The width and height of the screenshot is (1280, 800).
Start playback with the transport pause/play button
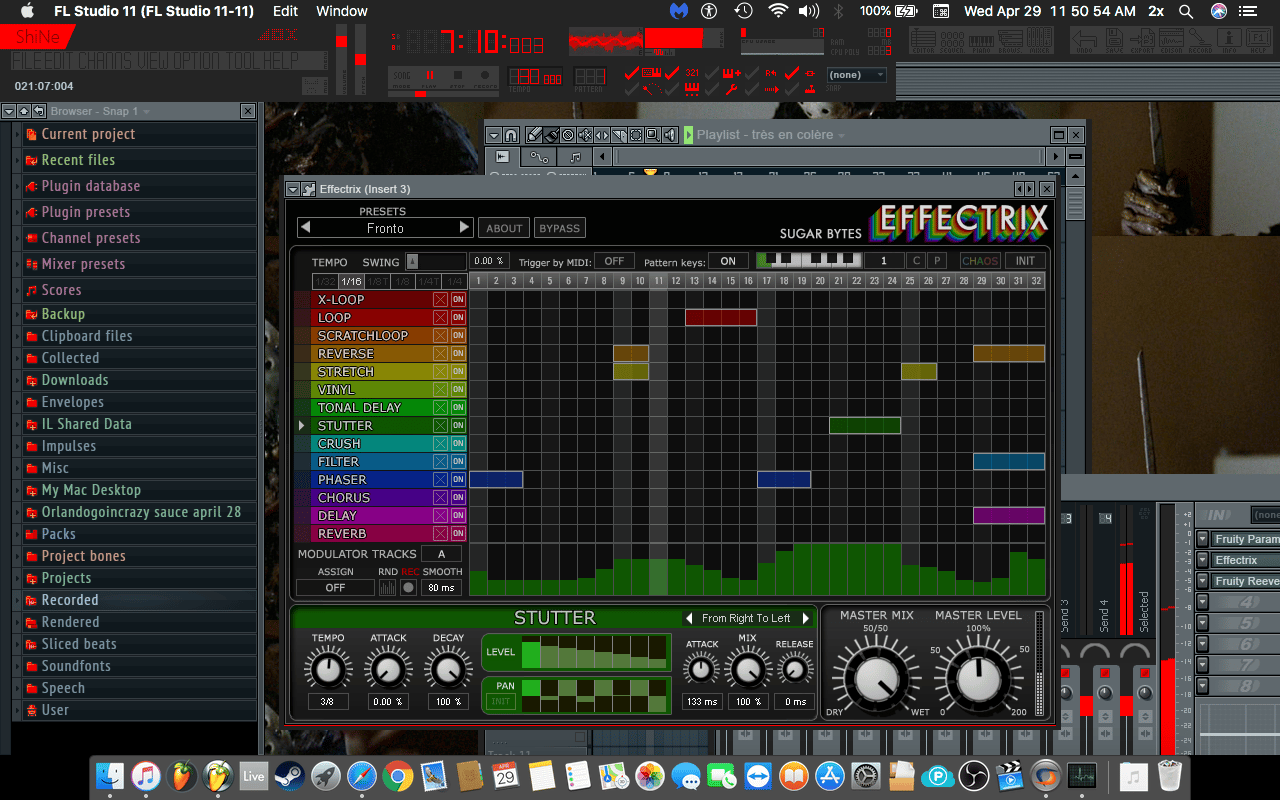(430, 76)
